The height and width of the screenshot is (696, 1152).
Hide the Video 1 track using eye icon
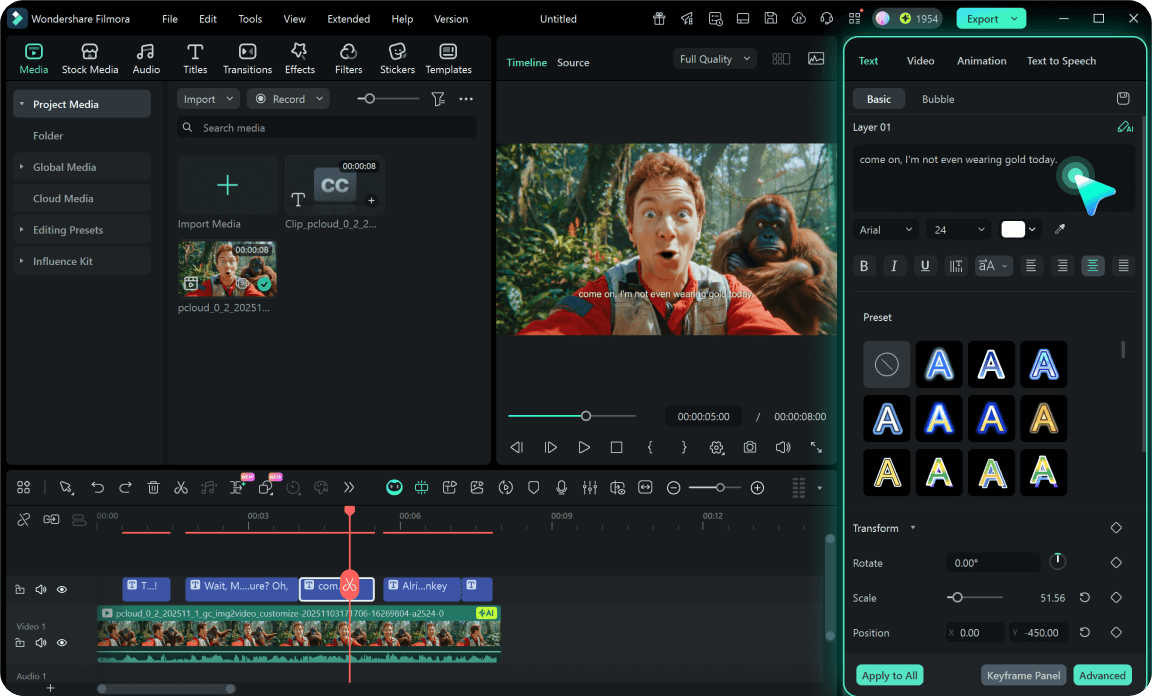(x=62, y=643)
